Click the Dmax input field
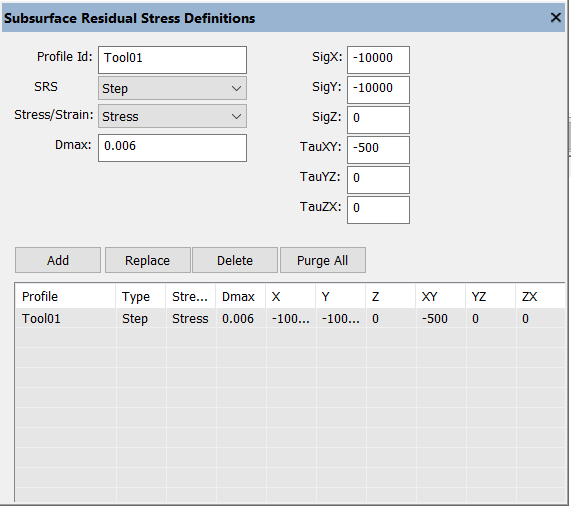This screenshot has height=506, width=571. click(172, 148)
